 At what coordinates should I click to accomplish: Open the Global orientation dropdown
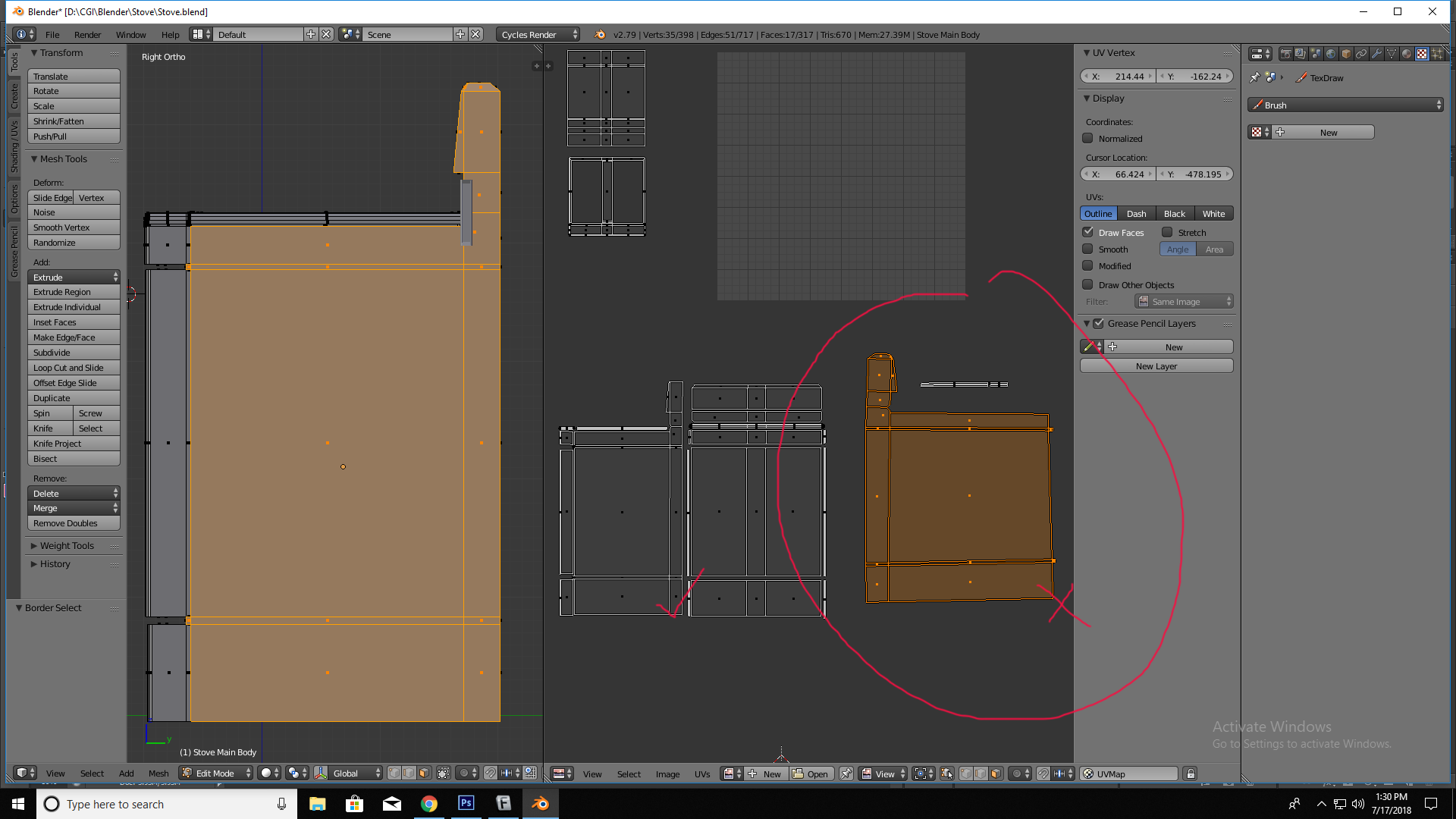(x=356, y=773)
